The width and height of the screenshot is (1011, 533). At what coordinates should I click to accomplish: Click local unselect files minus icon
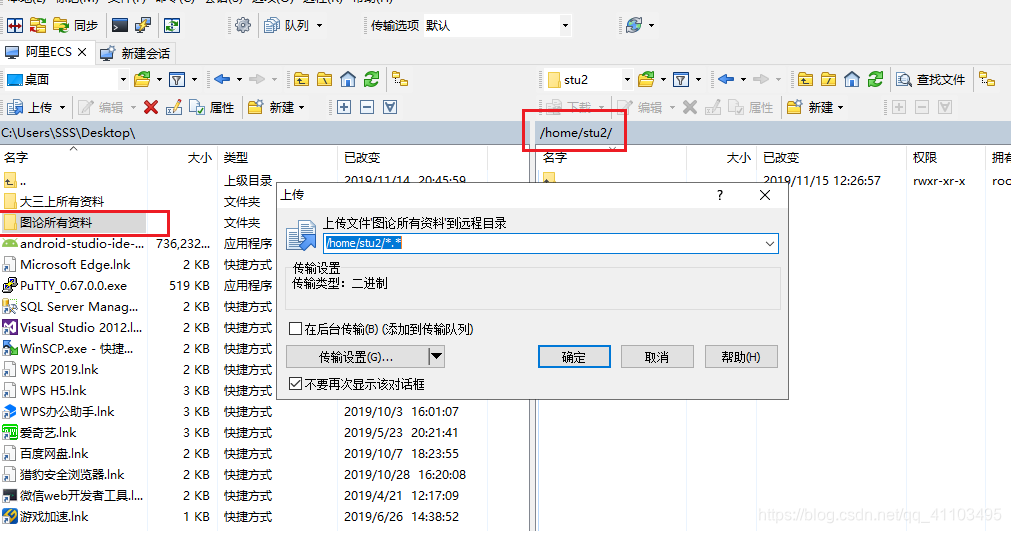coord(367,108)
